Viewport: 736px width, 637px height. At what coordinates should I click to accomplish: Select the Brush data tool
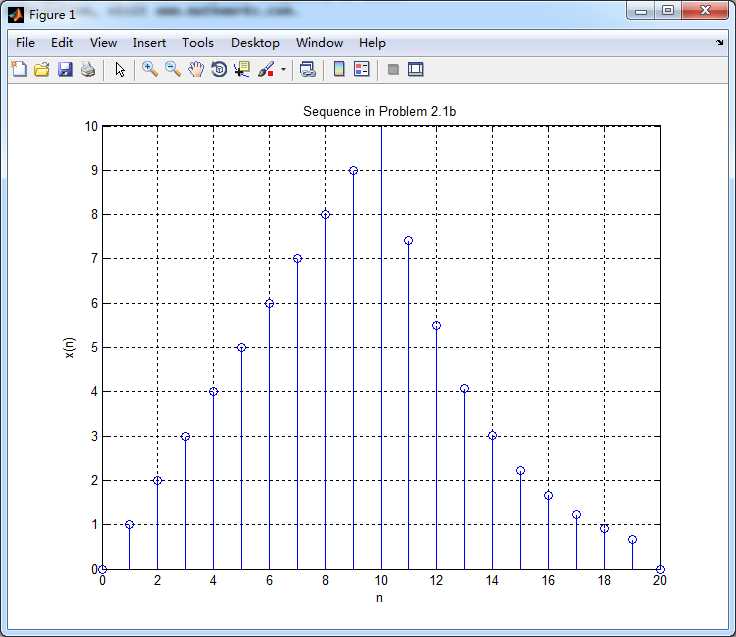coord(266,69)
